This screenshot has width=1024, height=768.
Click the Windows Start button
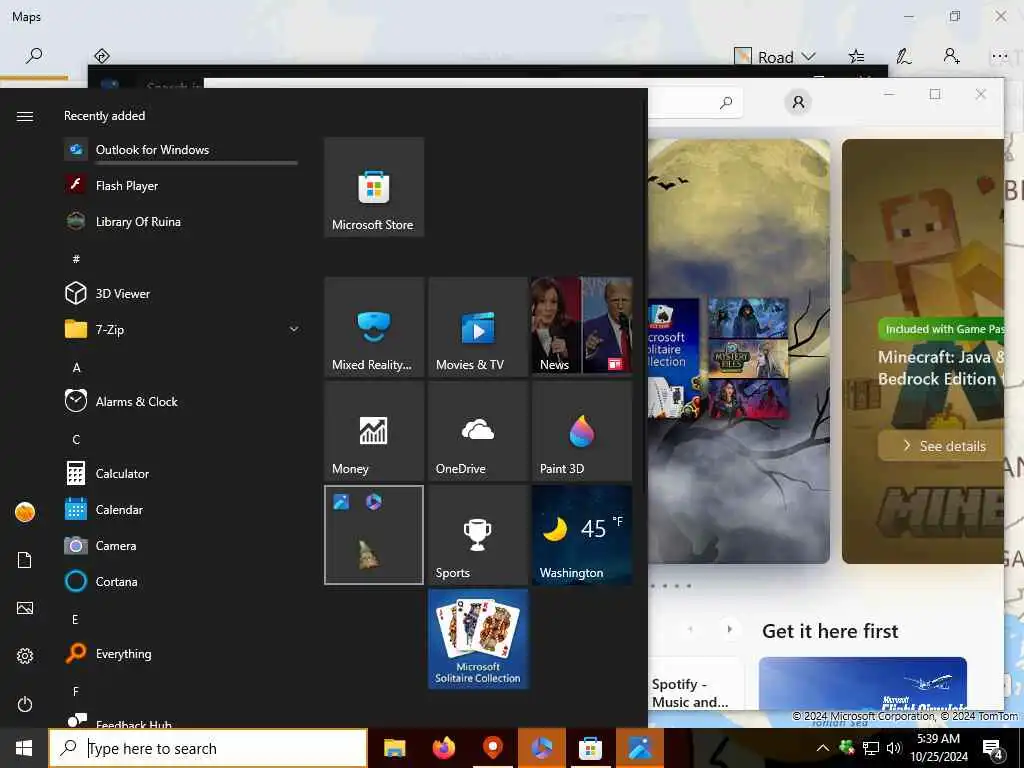[x=24, y=748]
